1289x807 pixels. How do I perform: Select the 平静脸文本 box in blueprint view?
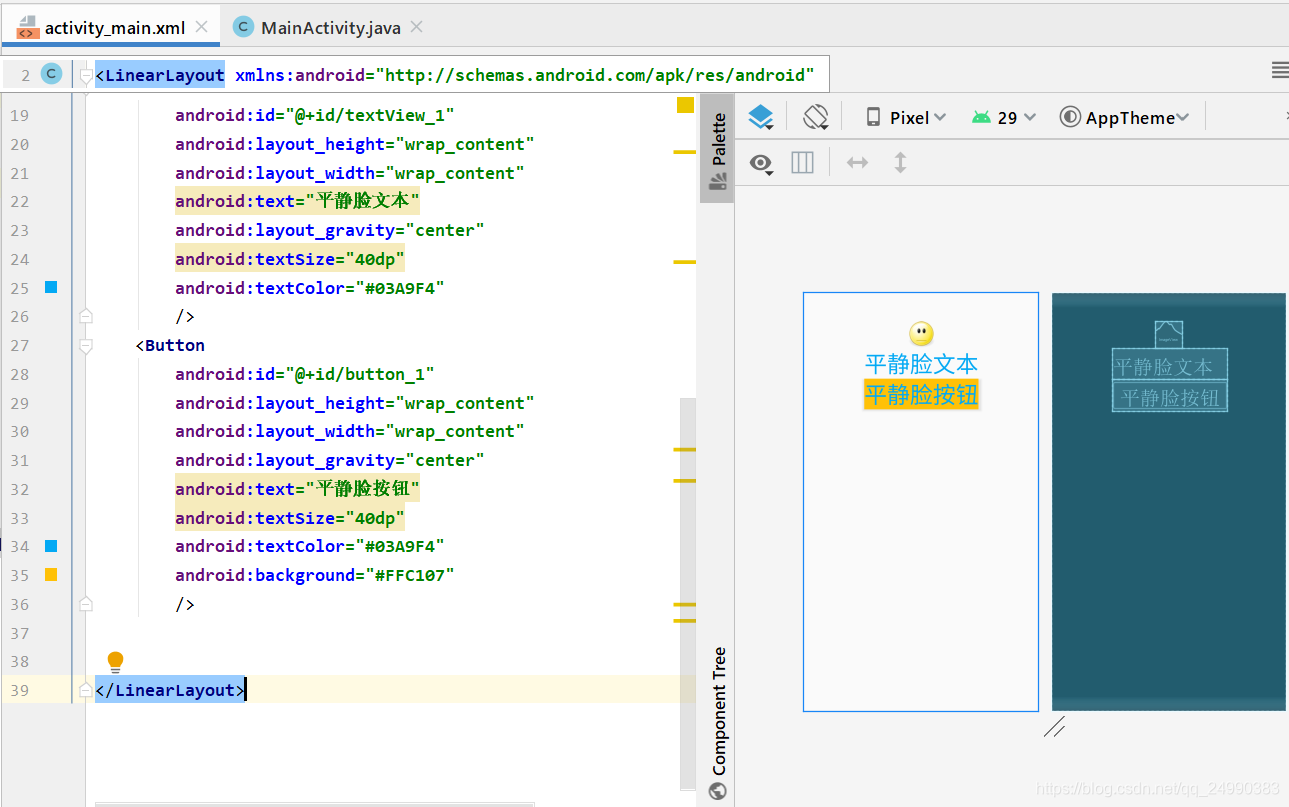pyautogui.click(x=1169, y=366)
